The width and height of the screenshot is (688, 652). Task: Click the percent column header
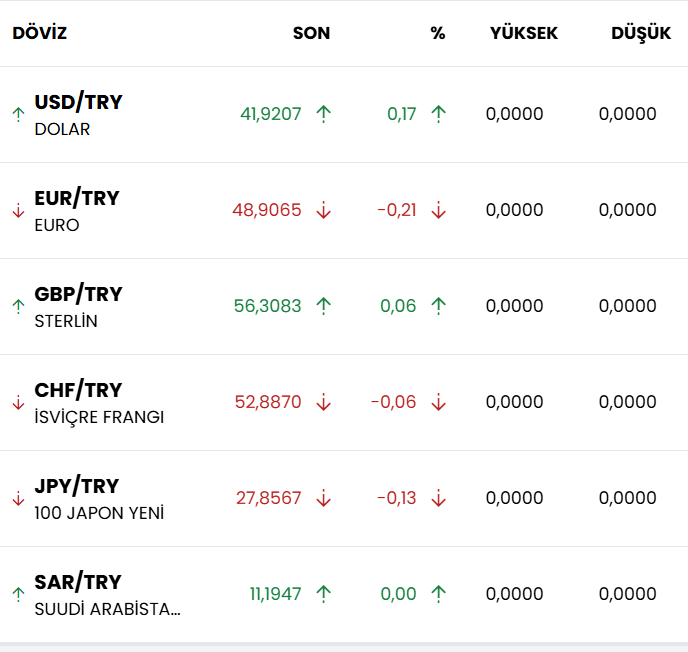[438, 33]
